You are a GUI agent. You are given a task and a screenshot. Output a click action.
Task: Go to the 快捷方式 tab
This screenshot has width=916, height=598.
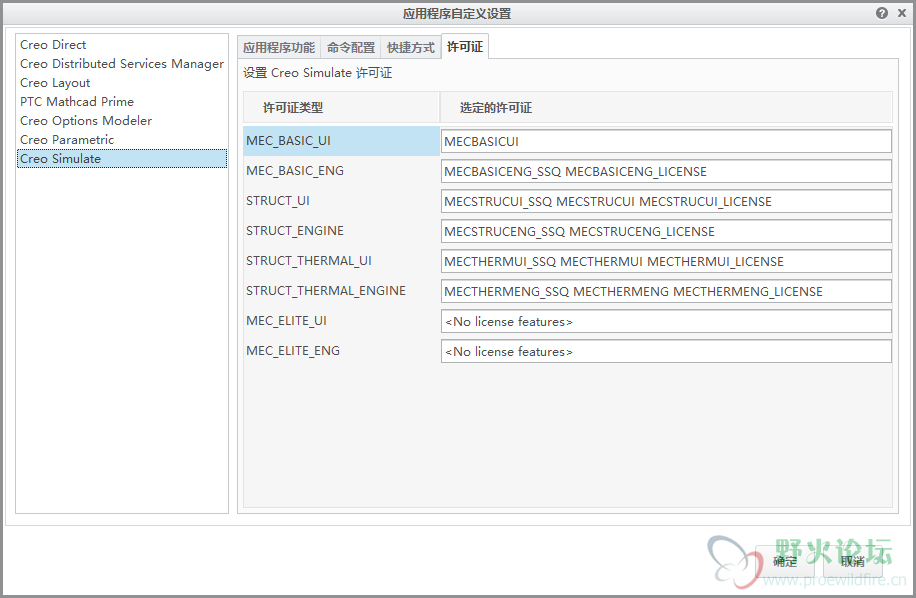pyautogui.click(x=411, y=47)
